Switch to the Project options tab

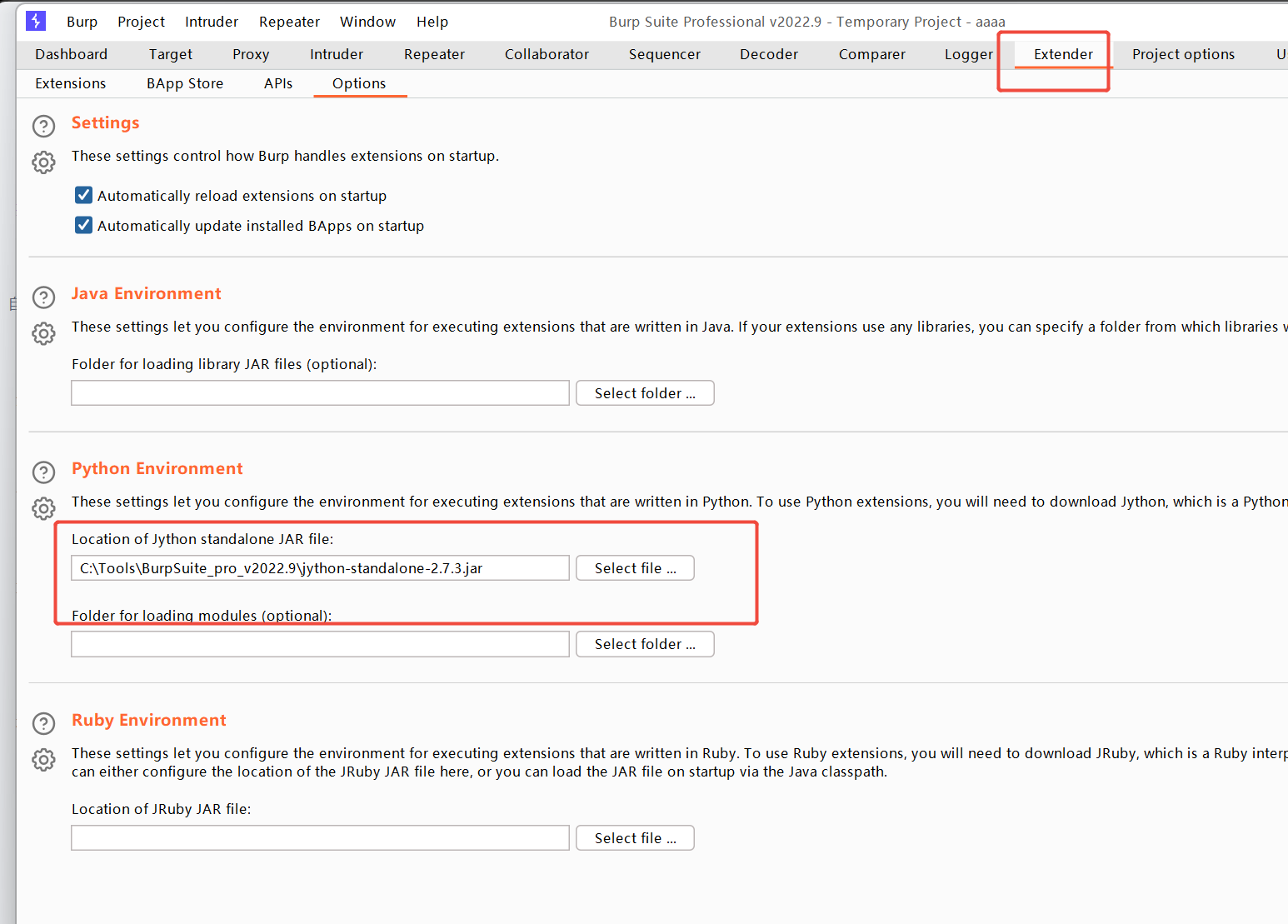[x=1183, y=54]
